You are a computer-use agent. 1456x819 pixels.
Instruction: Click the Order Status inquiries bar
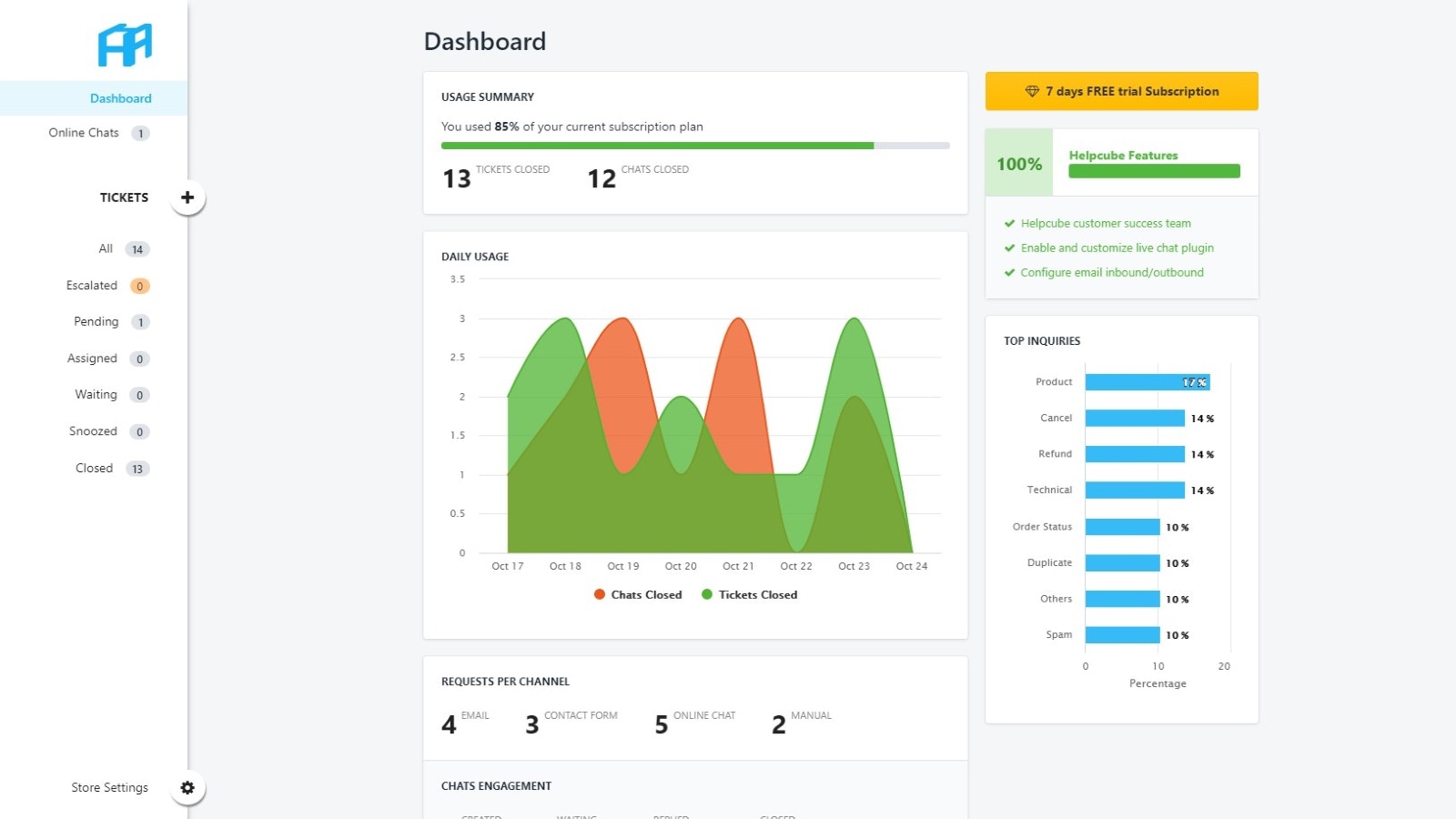click(1123, 527)
